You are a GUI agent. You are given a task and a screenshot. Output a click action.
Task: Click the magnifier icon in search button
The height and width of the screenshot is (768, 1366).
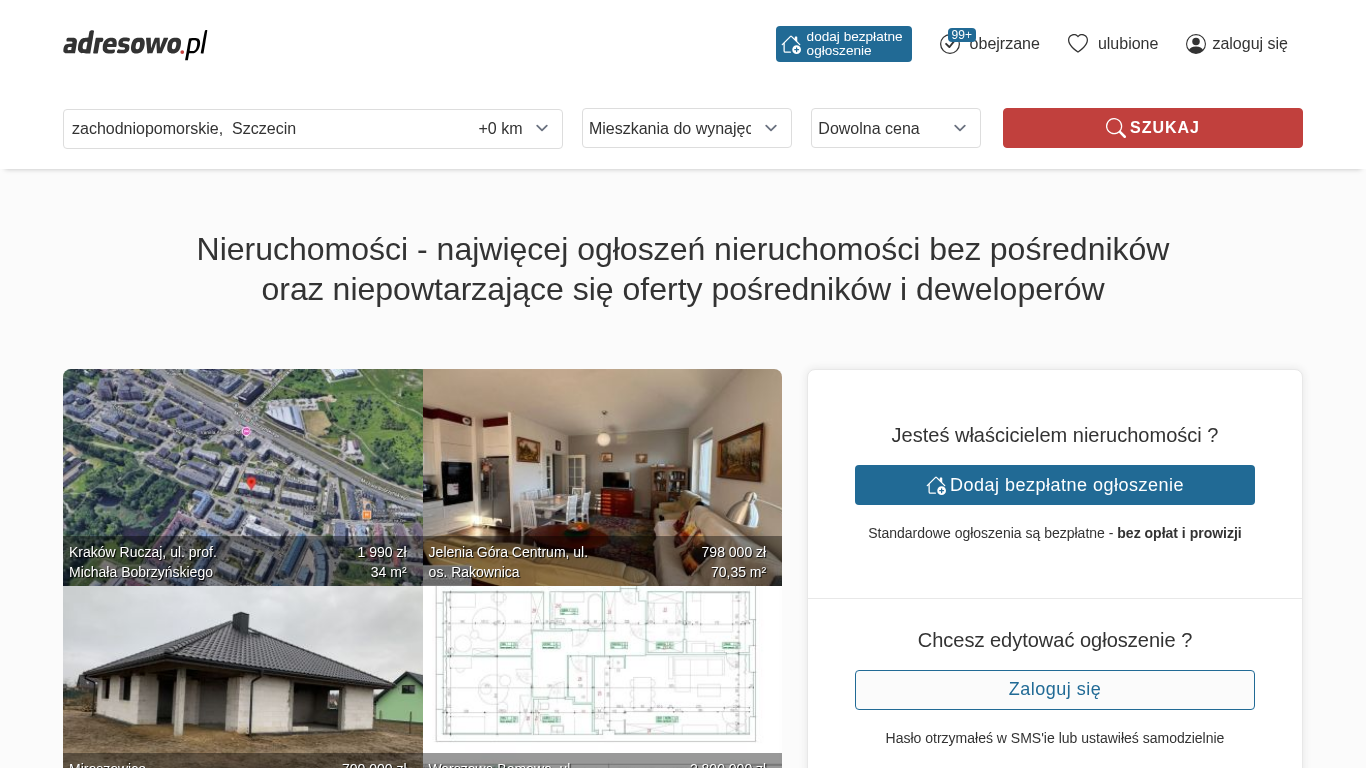(x=1115, y=128)
